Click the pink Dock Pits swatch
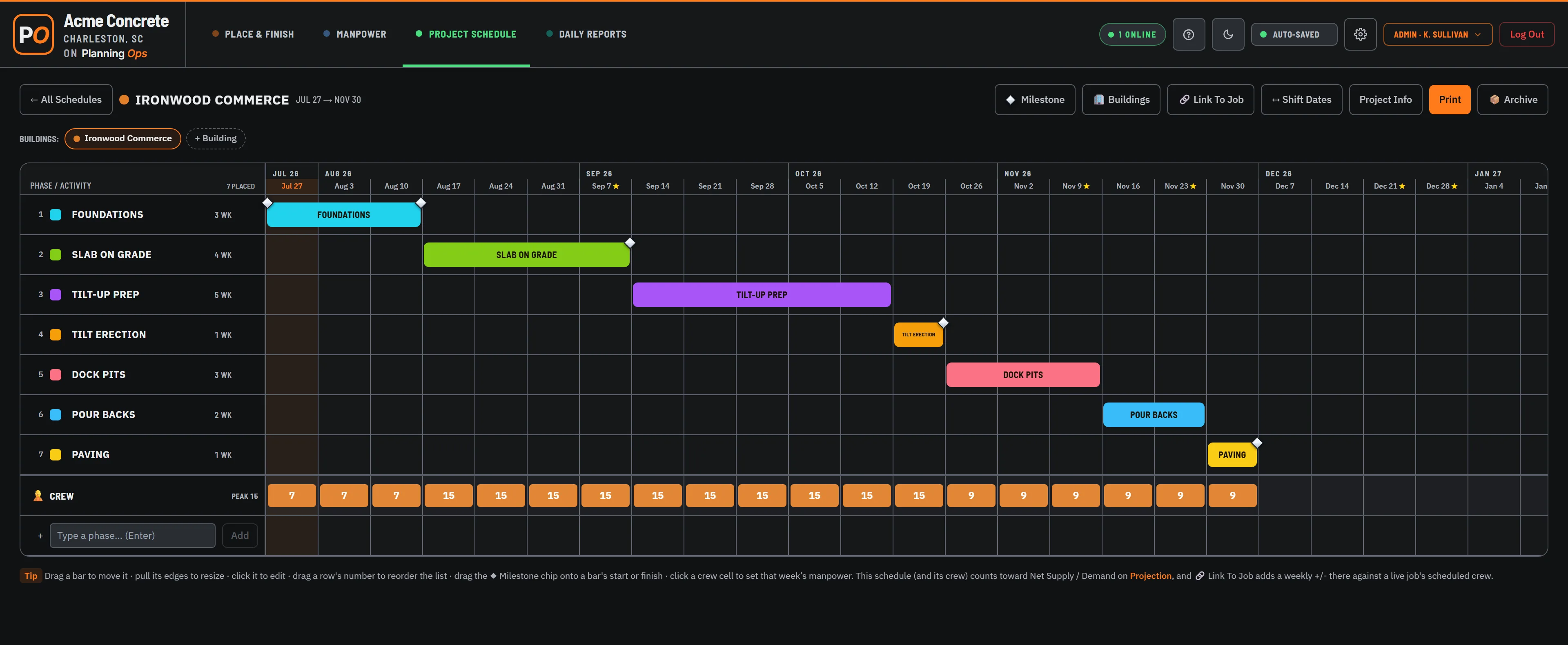 [x=56, y=375]
